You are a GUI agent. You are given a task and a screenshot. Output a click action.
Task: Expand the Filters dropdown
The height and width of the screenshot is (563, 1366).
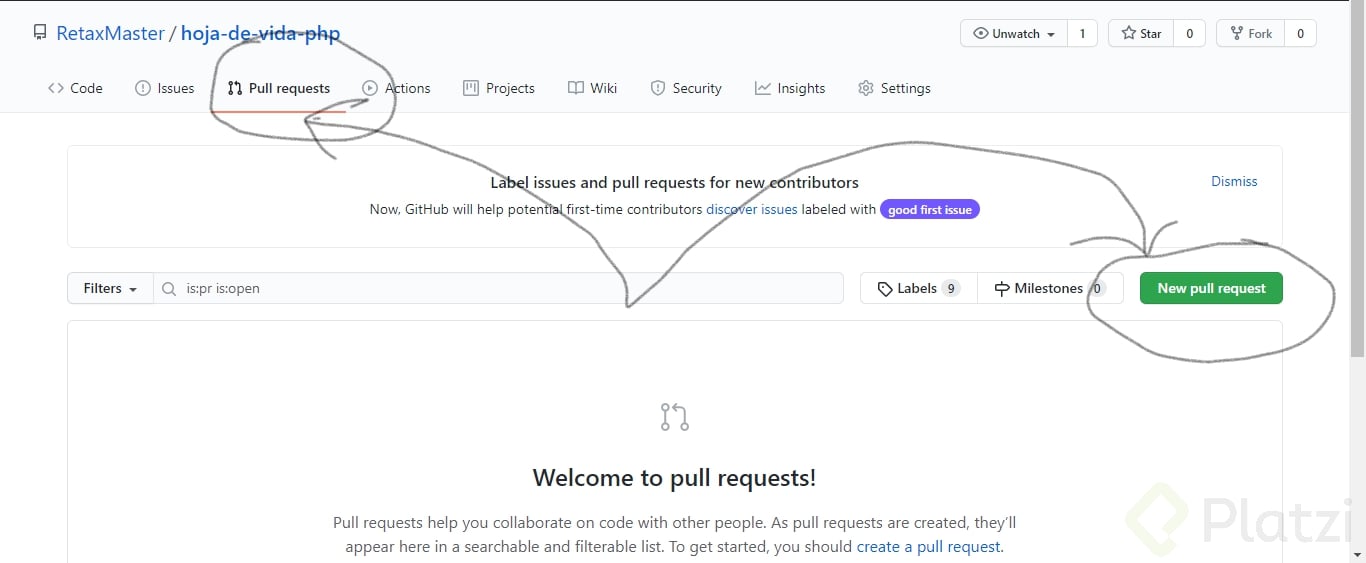pos(110,288)
